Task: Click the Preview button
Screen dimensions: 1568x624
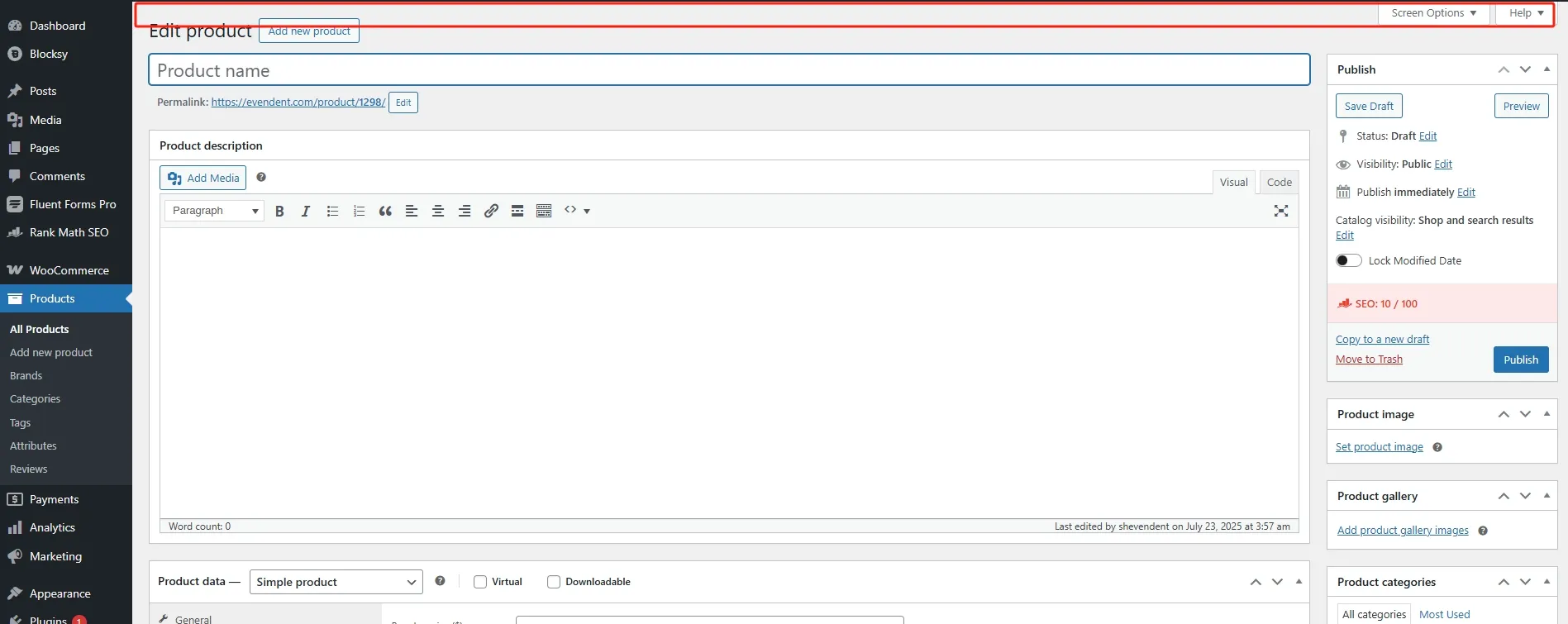Action: pyautogui.click(x=1521, y=106)
